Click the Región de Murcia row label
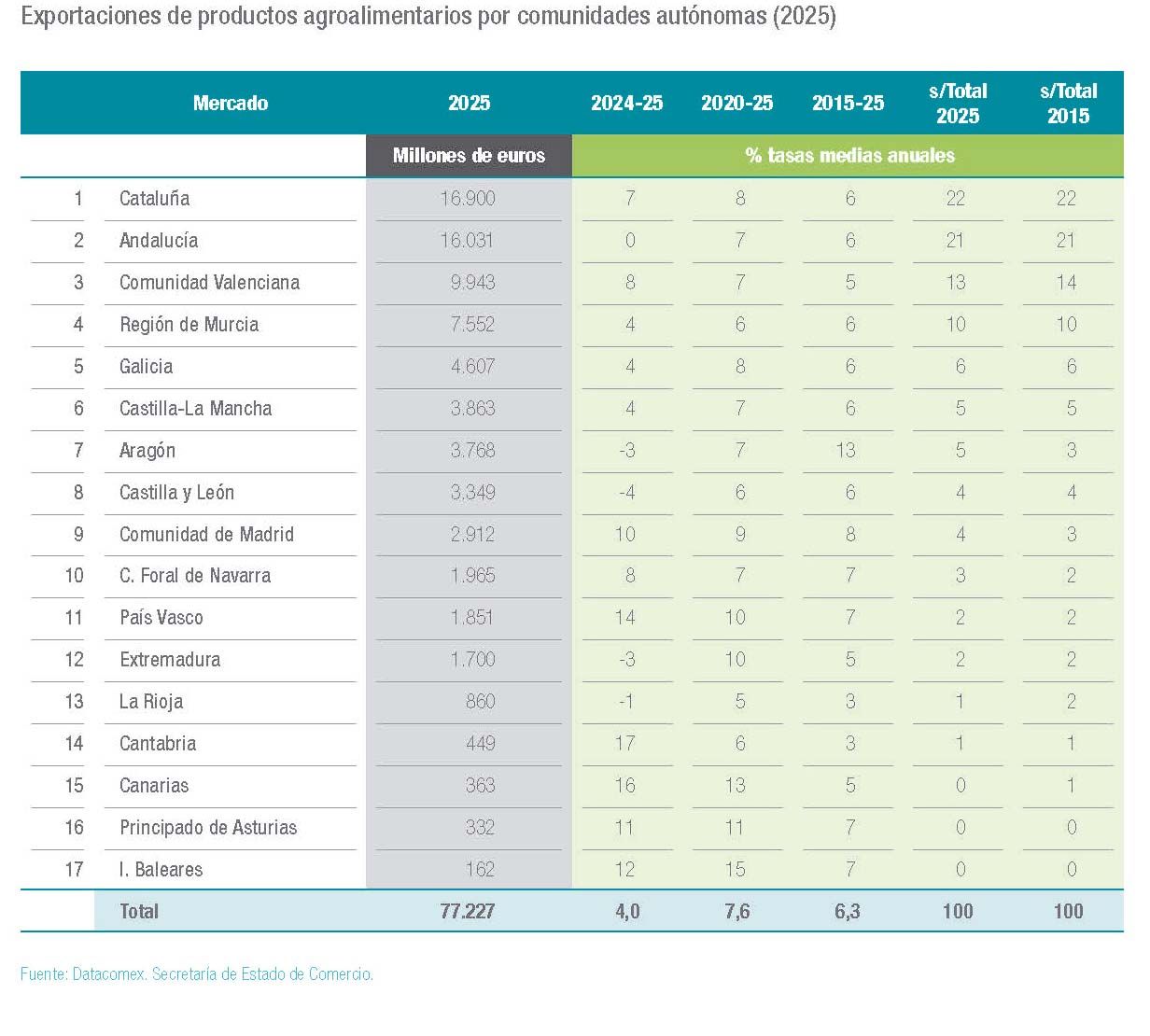This screenshot has width=1150, height=1036. pyautogui.click(x=189, y=325)
